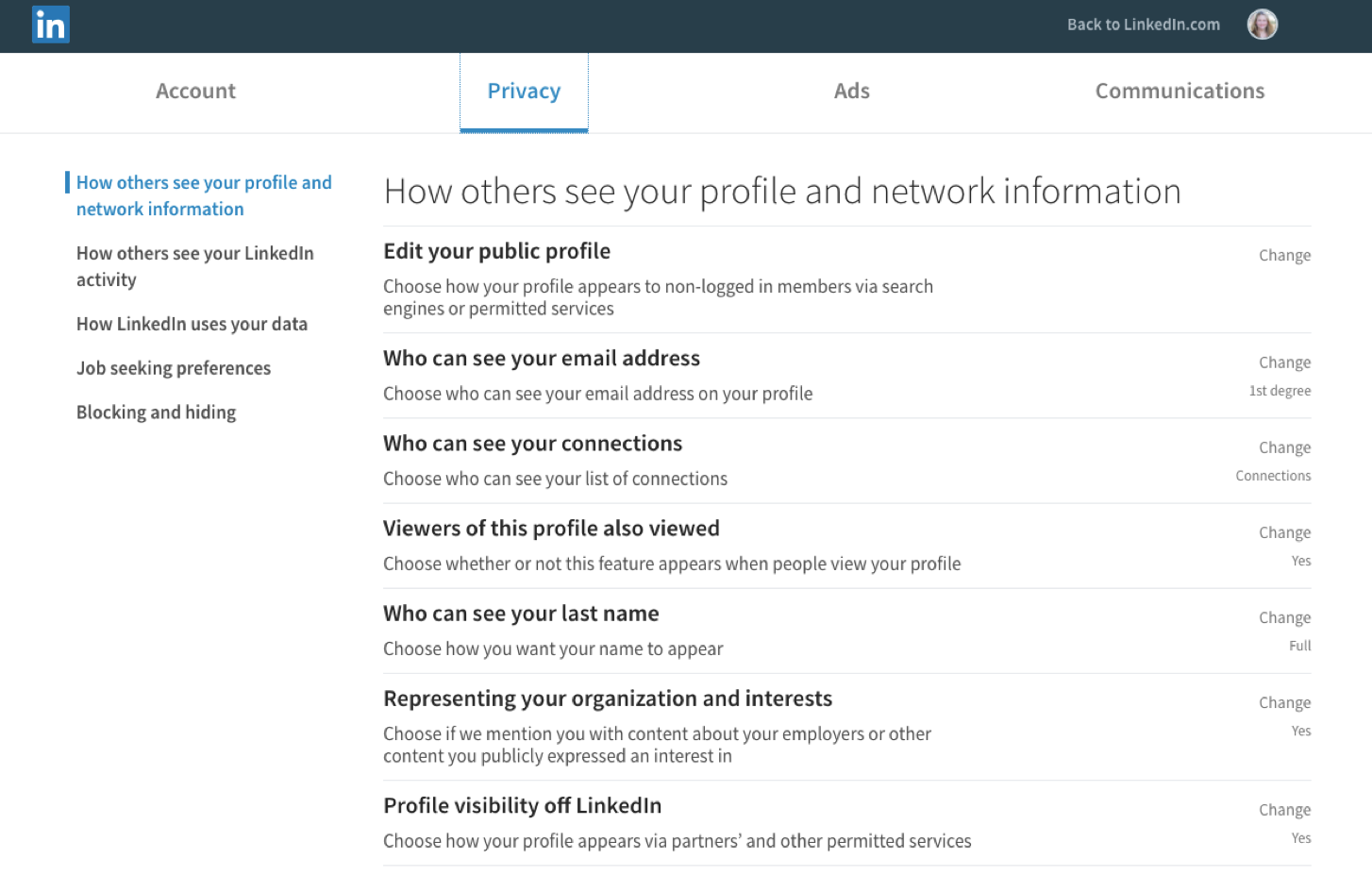This screenshot has height=876, width=1372.
Task: Open 'How others see your profile and network information' sidebar item
Action: pos(204,195)
